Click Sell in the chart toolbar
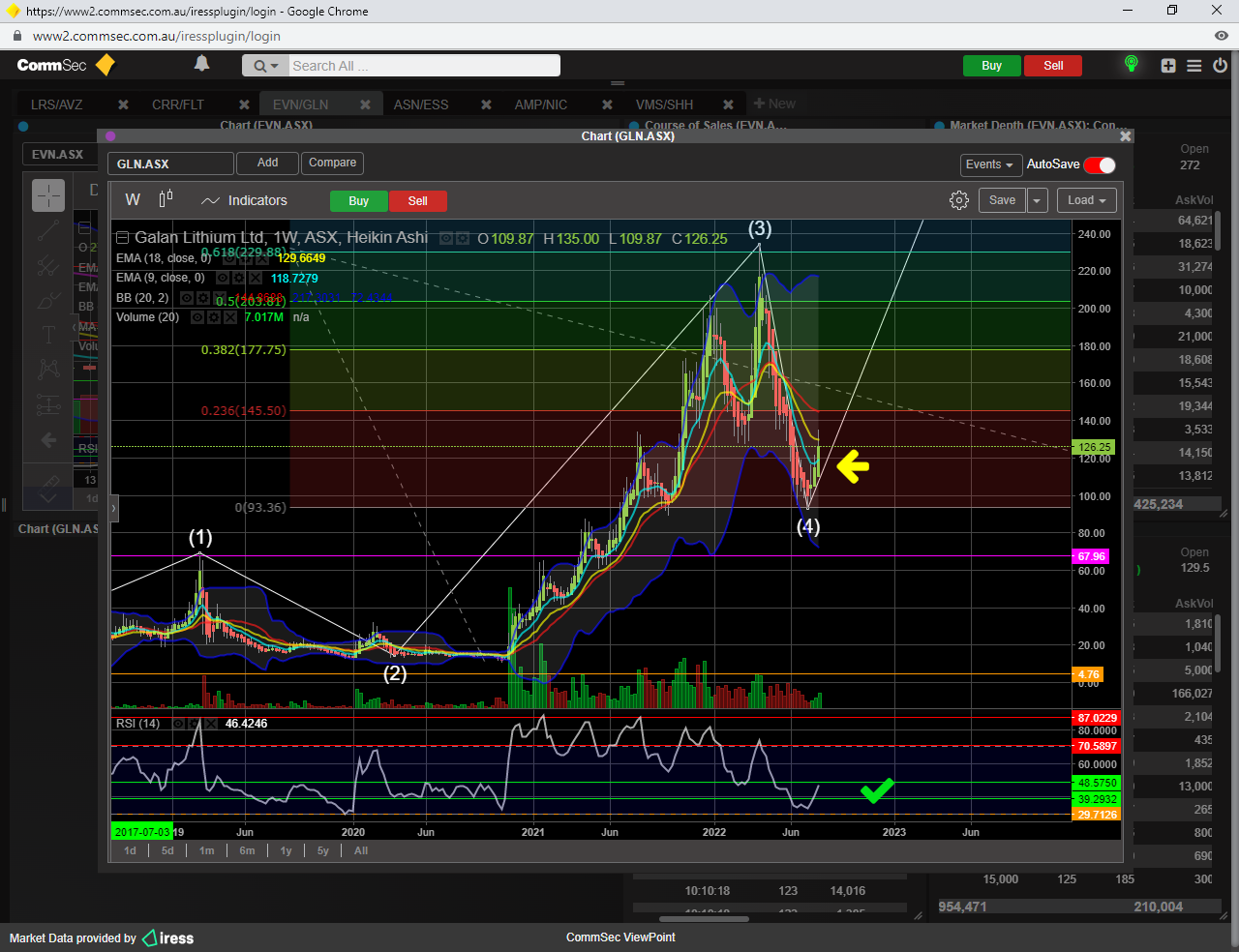 click(418, 201)
